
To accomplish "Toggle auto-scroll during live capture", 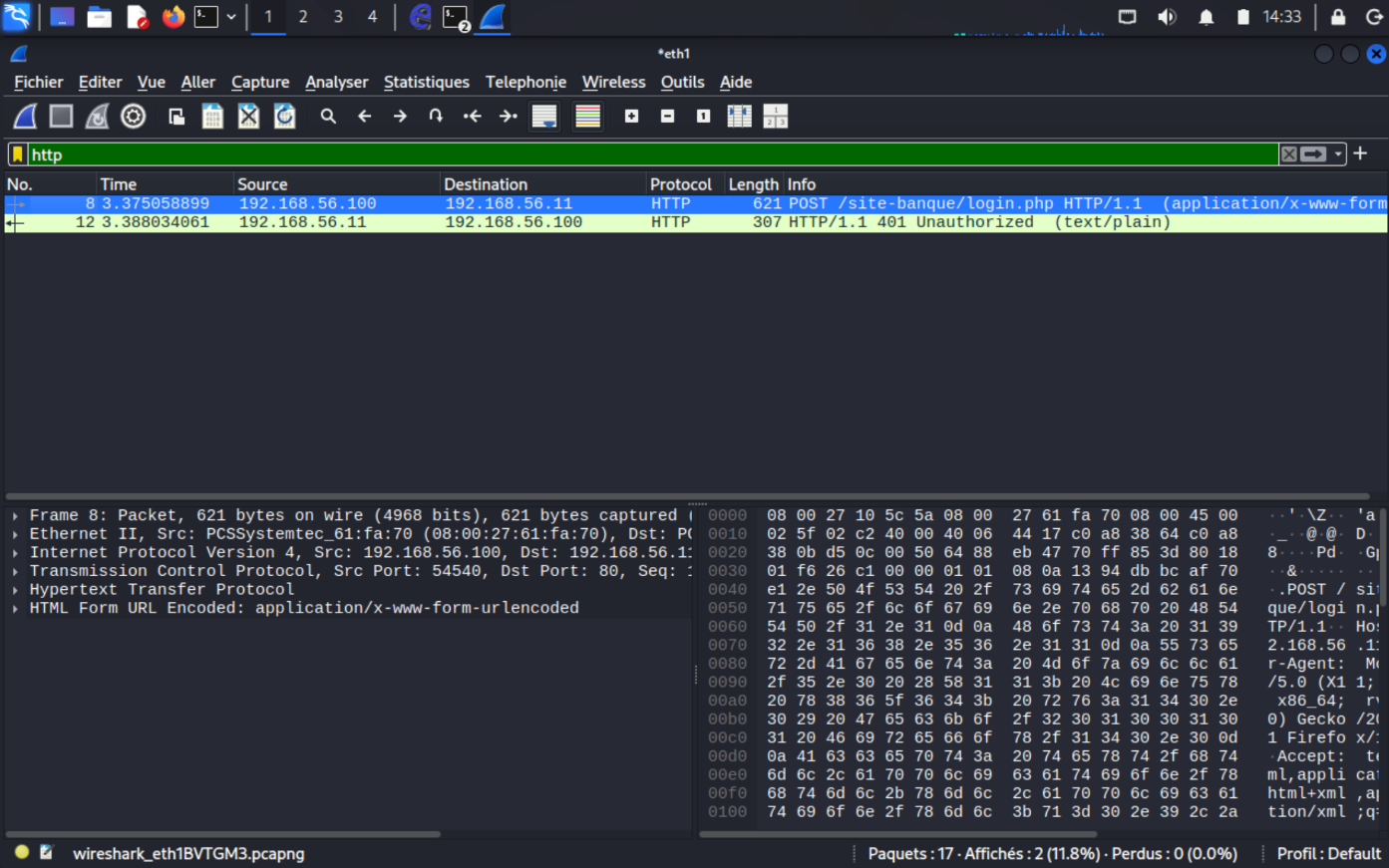I will click(x=544, y=116).
